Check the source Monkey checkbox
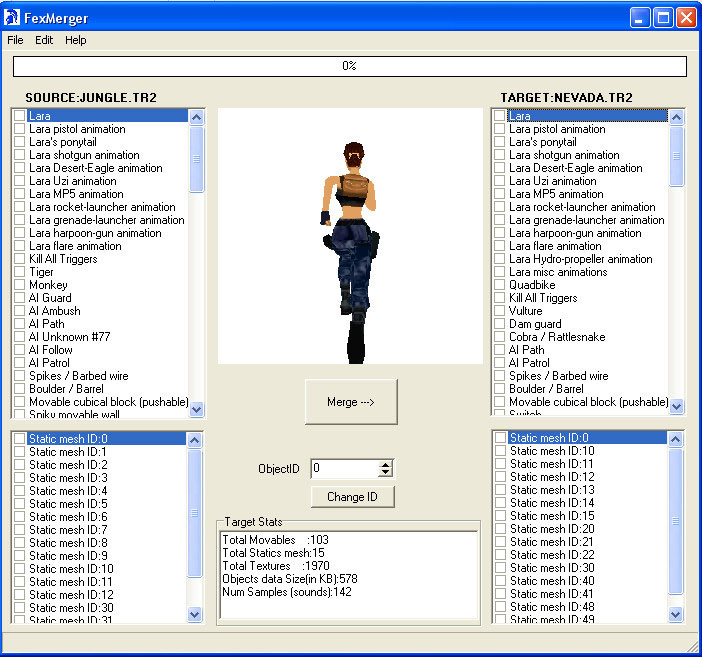 (19, 285)
